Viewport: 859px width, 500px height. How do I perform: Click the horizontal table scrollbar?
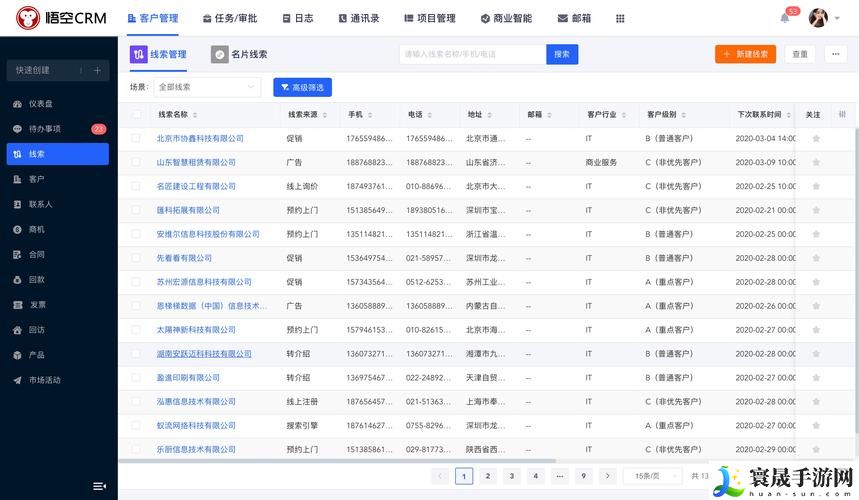tap(337, 461)
